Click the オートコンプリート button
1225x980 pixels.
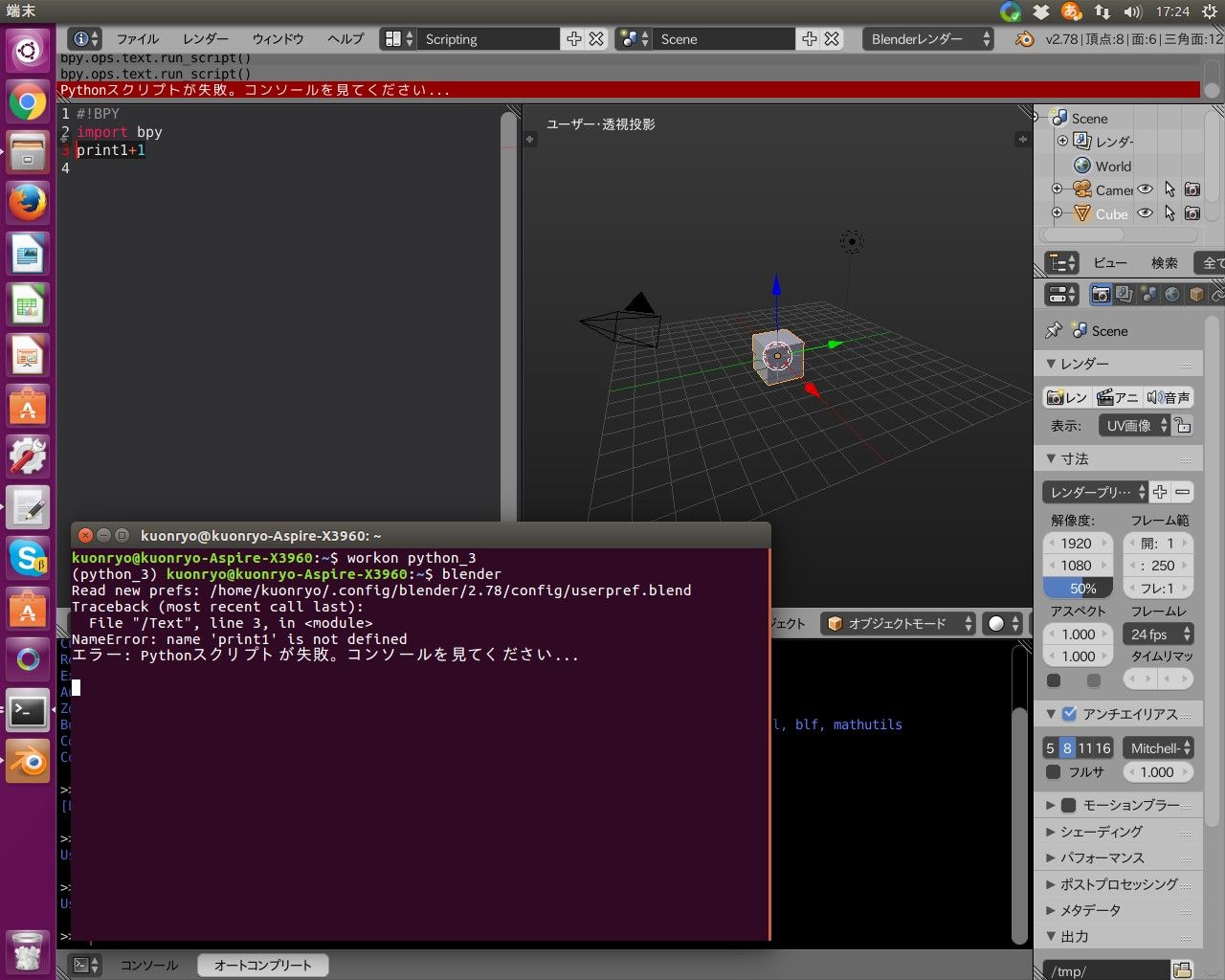263,965
